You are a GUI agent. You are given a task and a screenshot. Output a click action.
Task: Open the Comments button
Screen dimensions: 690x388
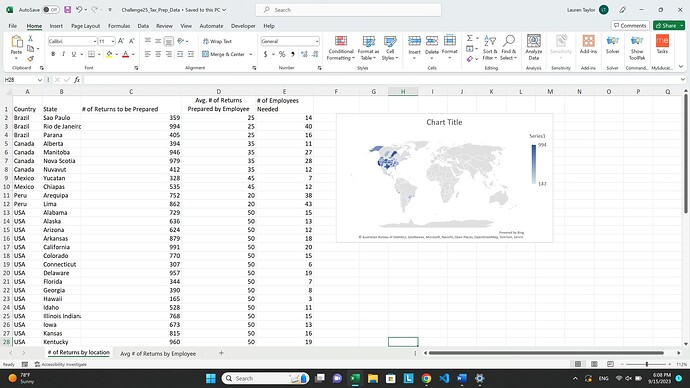click(x=630, y=26)
